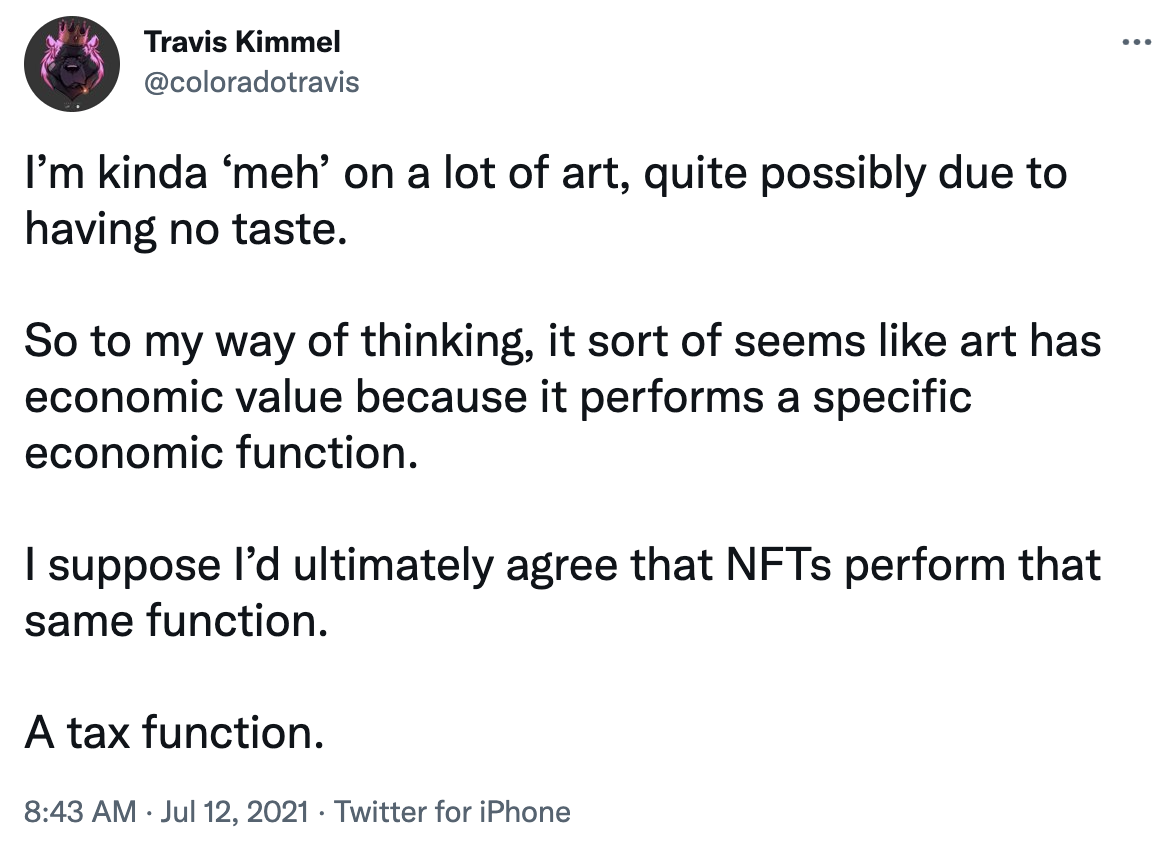Click the "economic function." line
Viewport: 1170px width, 854px height.
221,453
